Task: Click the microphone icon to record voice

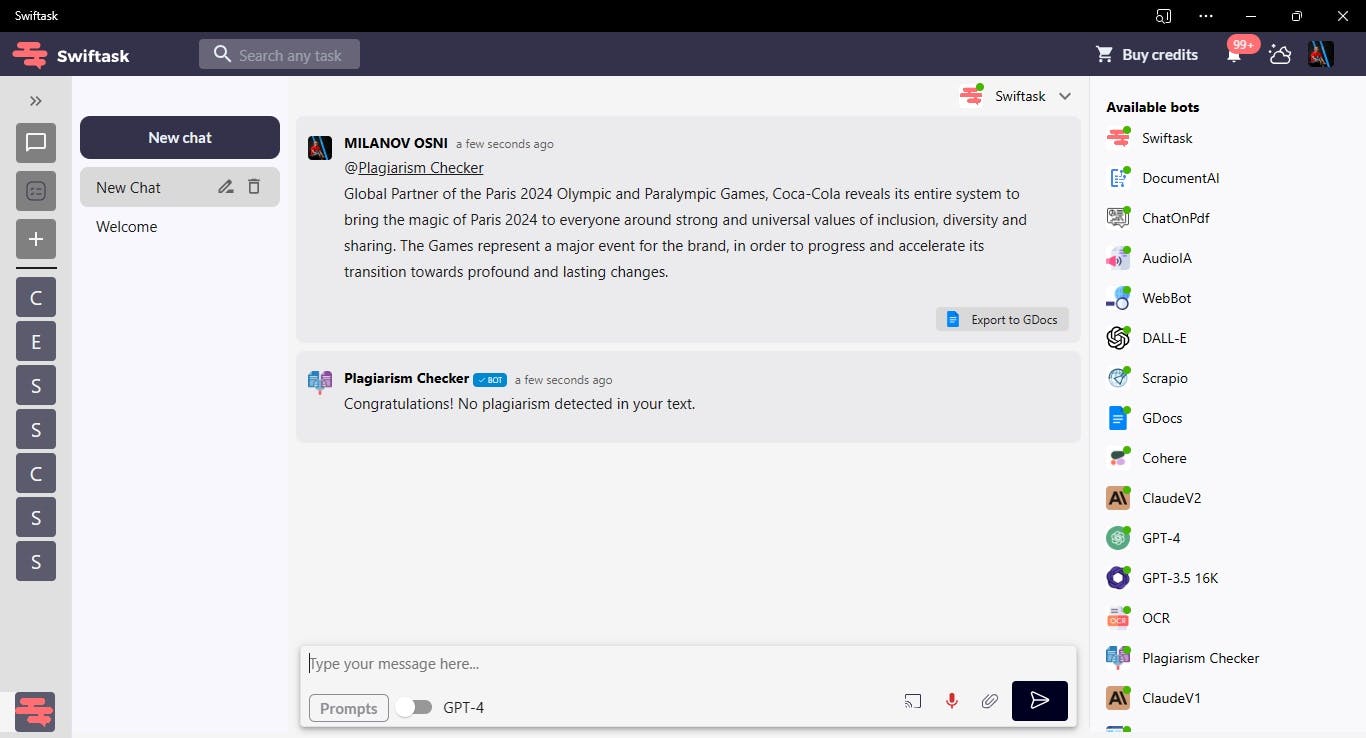Action: point(952,701)
